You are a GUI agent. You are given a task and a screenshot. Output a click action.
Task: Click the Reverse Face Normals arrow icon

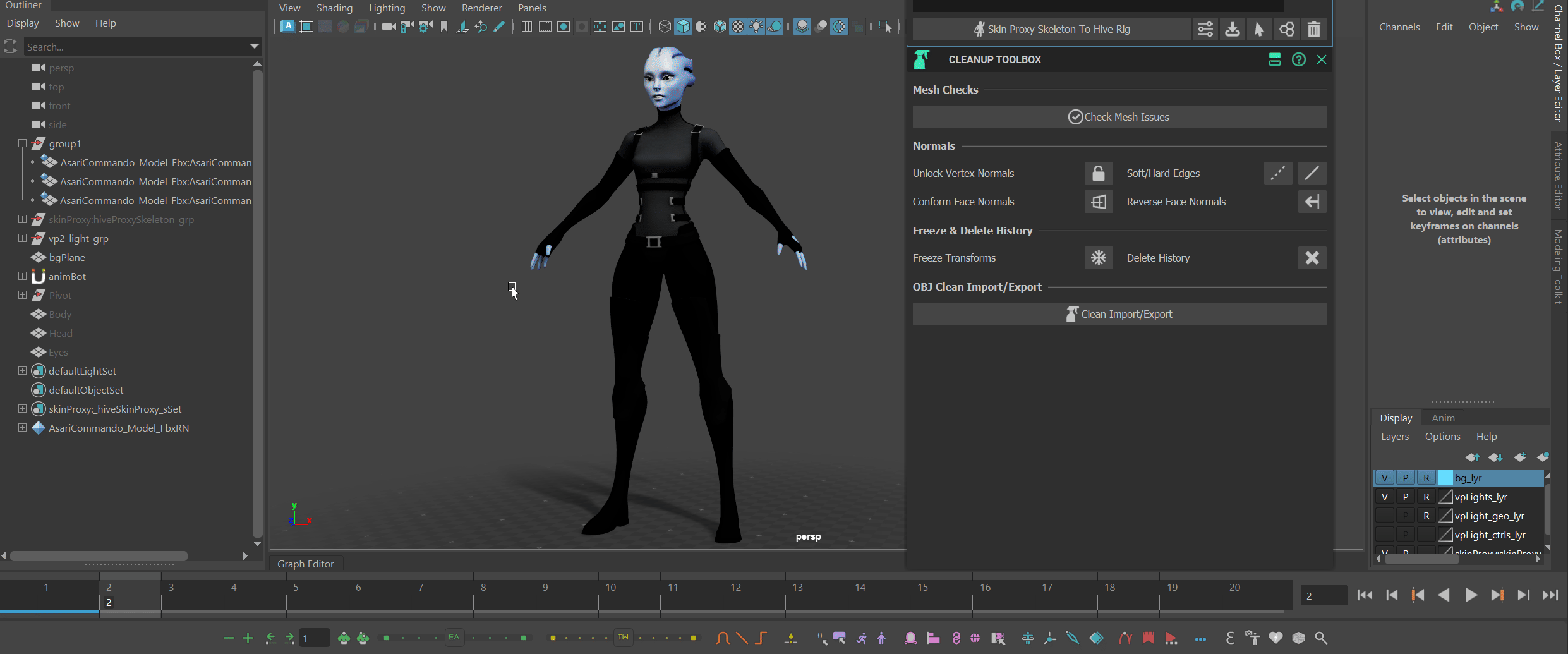[x=1312, y=202]
